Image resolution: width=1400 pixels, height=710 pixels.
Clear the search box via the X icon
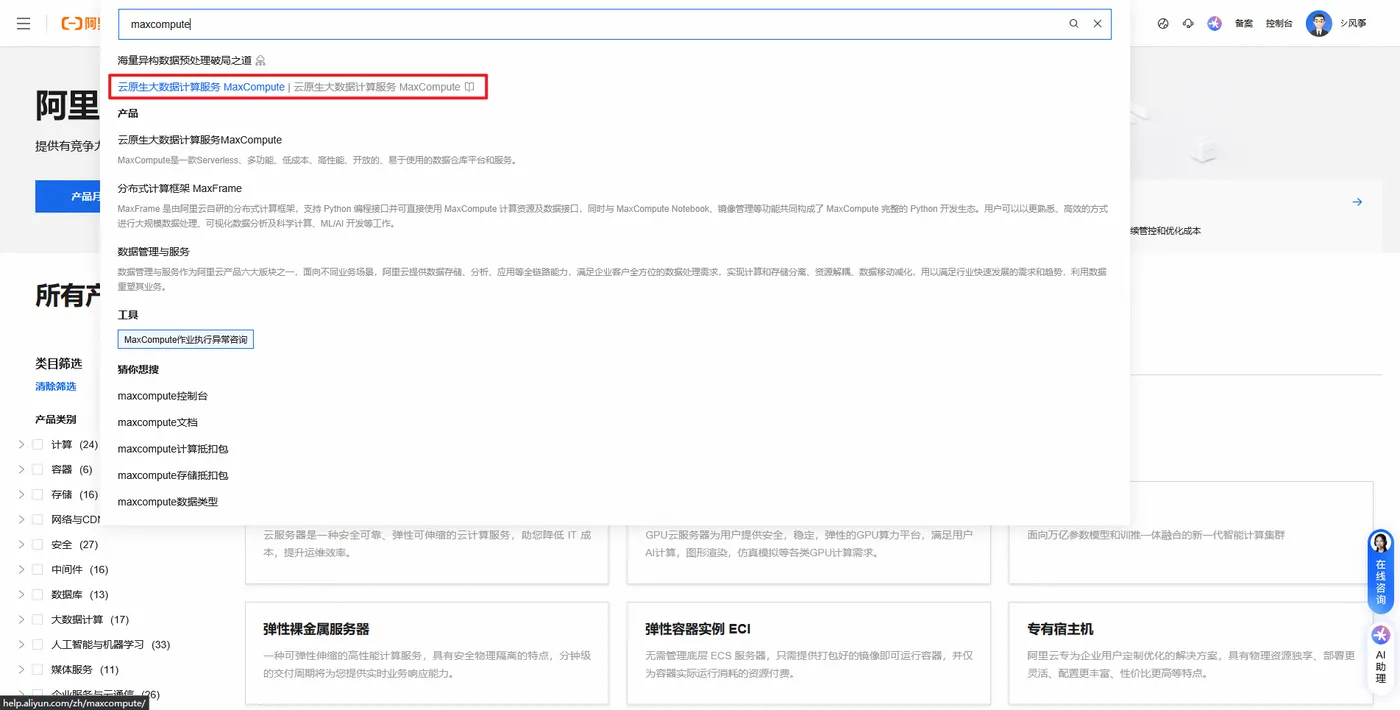point(1097,23)
